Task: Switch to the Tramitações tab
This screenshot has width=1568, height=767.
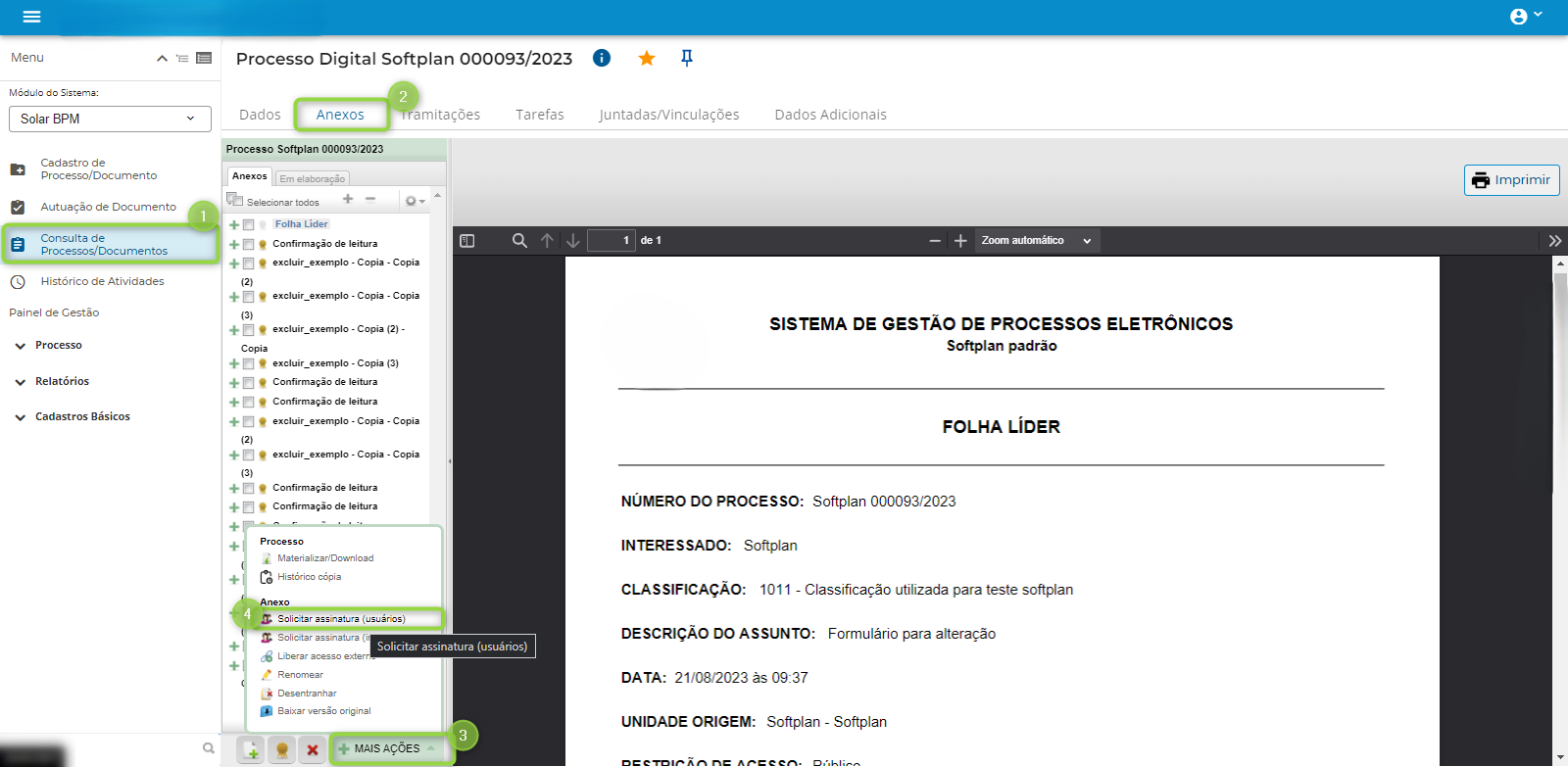Action: coord(440,115)
